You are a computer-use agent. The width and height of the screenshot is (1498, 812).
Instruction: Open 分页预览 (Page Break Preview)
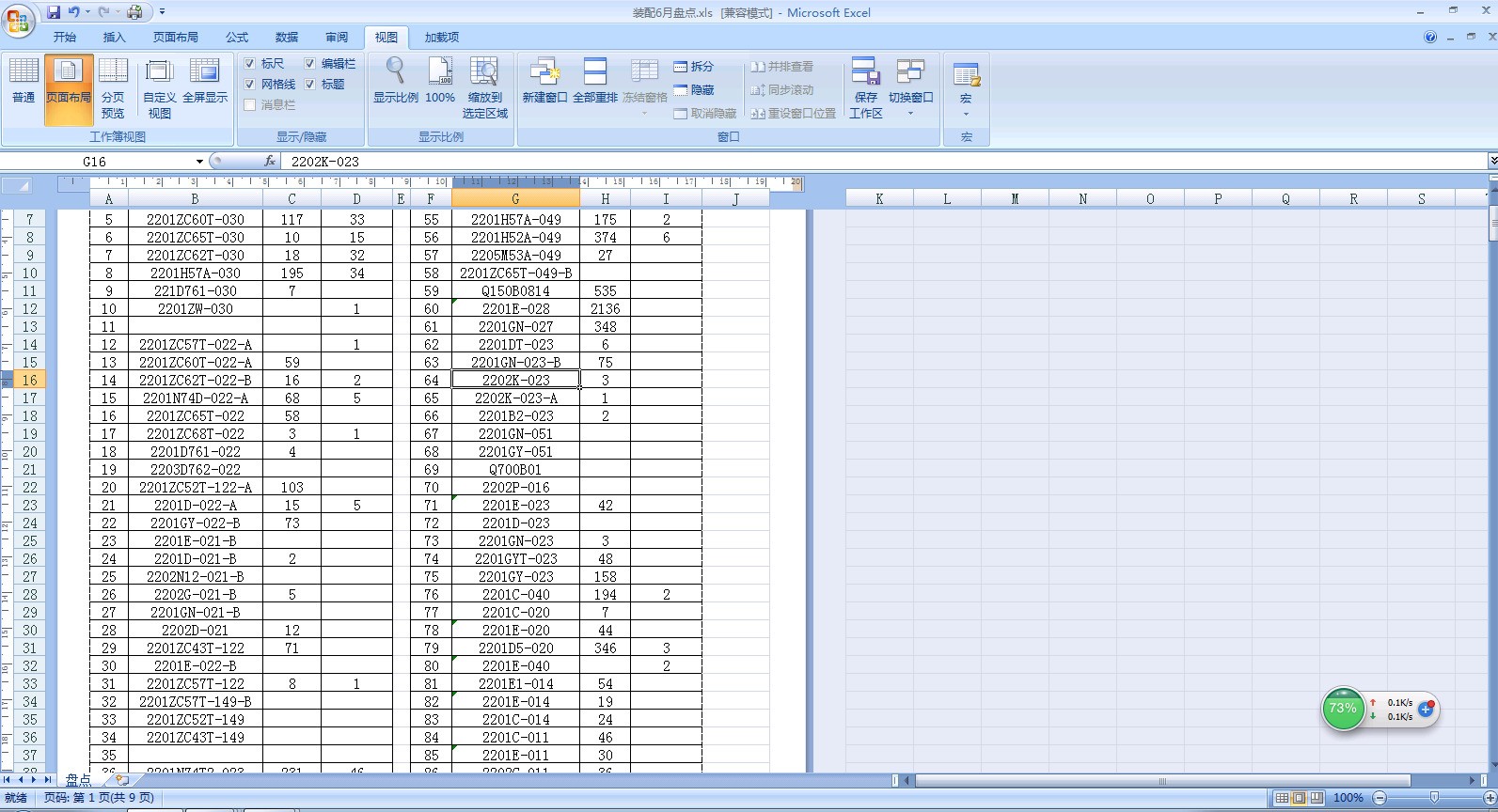tap(113, 88)
